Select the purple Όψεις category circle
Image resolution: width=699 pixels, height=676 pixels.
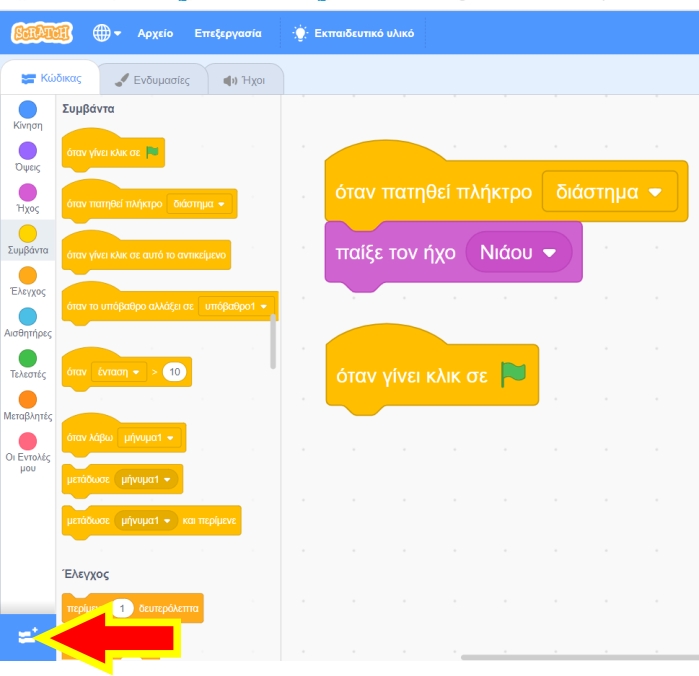tap(28, 151)
